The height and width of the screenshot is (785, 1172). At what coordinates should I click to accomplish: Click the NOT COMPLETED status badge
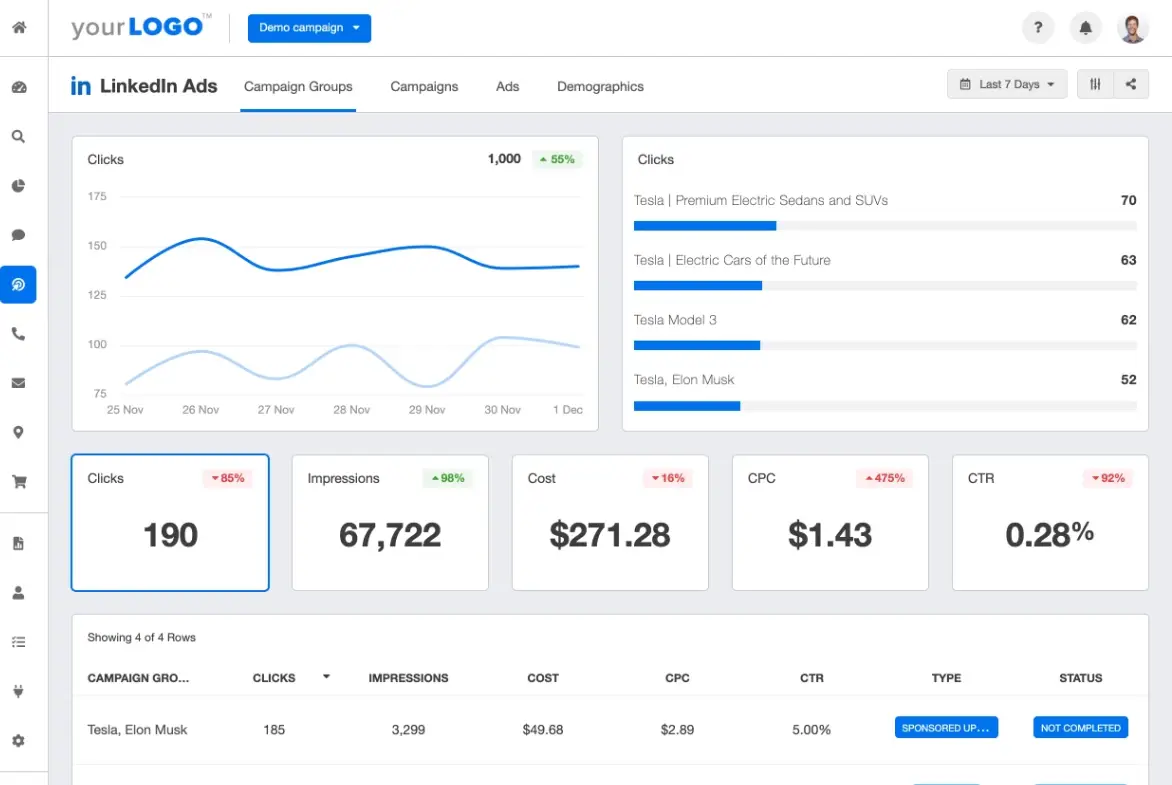pos(1080,728)
